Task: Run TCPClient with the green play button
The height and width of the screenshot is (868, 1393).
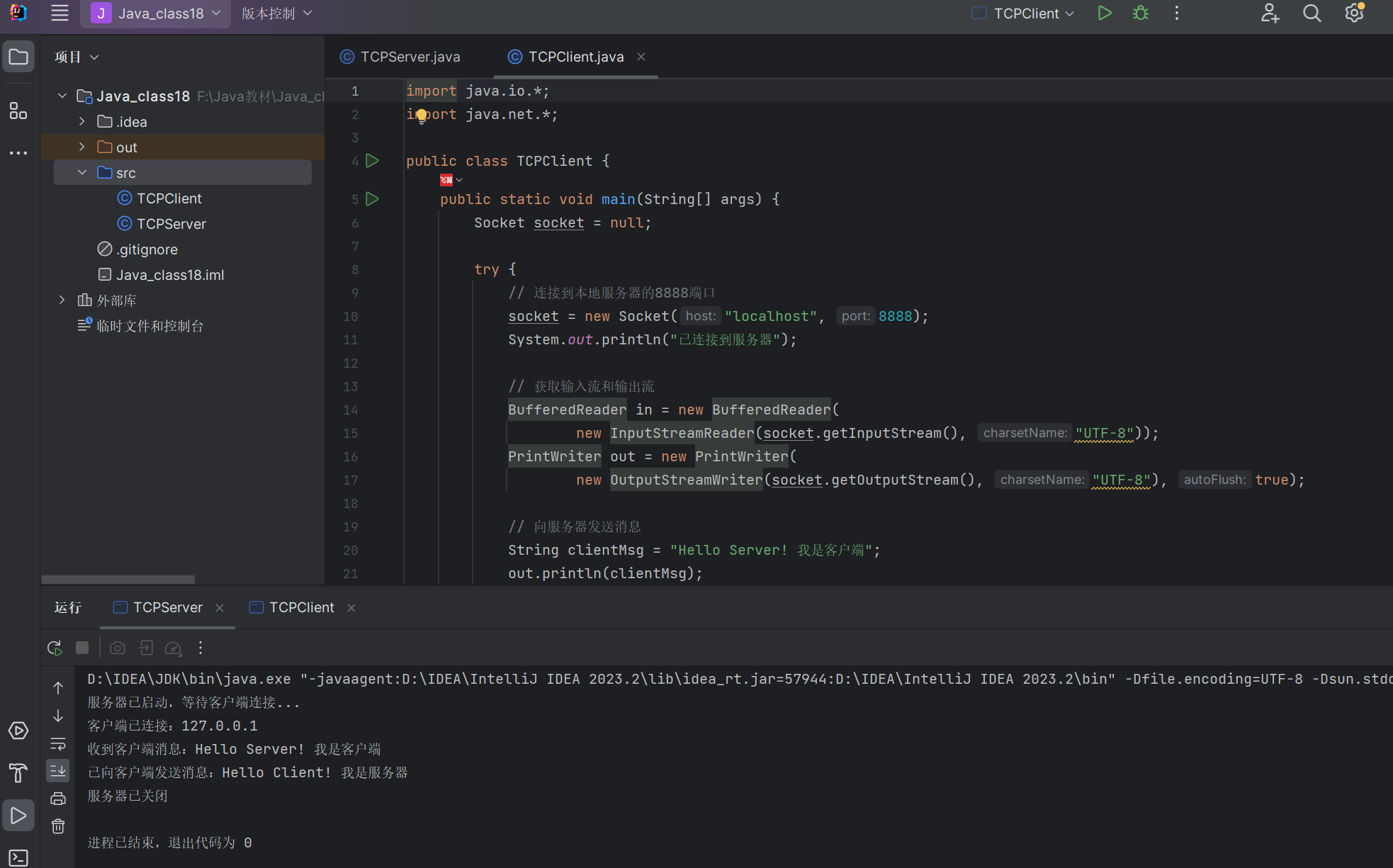Action: point(1104,13)
